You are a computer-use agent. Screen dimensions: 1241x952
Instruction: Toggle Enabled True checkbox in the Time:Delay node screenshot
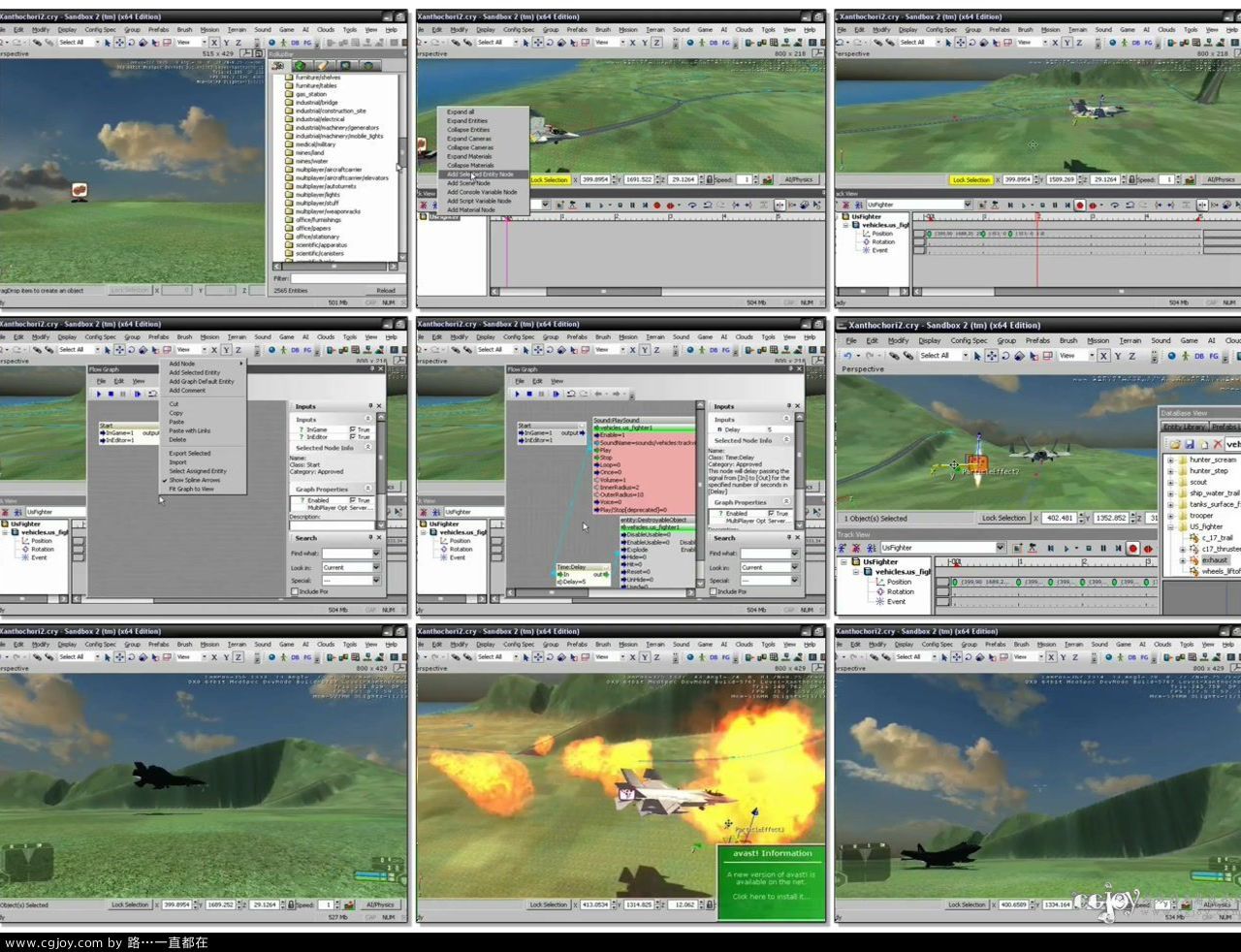772,514
